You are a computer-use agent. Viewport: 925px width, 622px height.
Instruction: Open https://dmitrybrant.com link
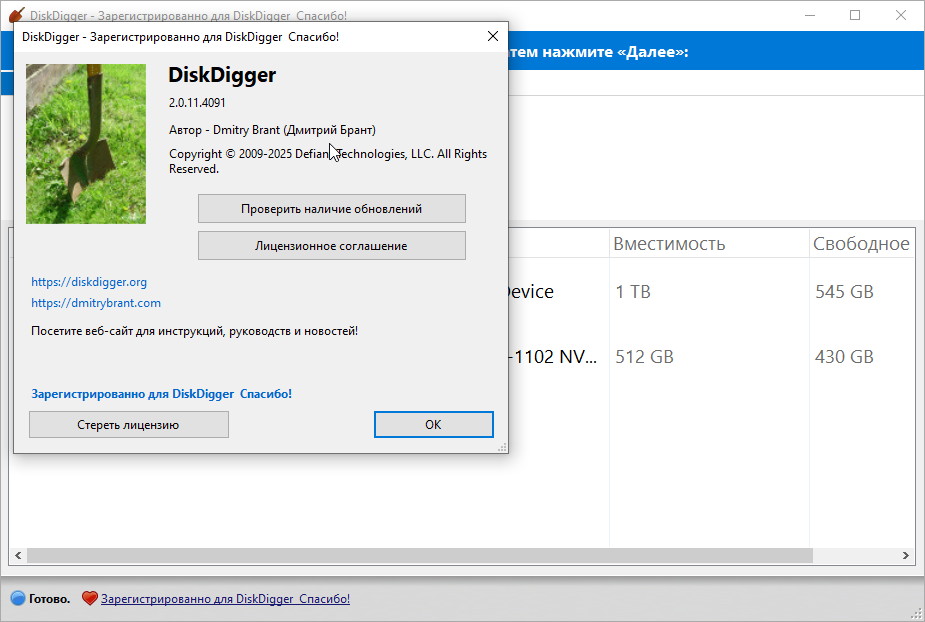click(96, 303)
